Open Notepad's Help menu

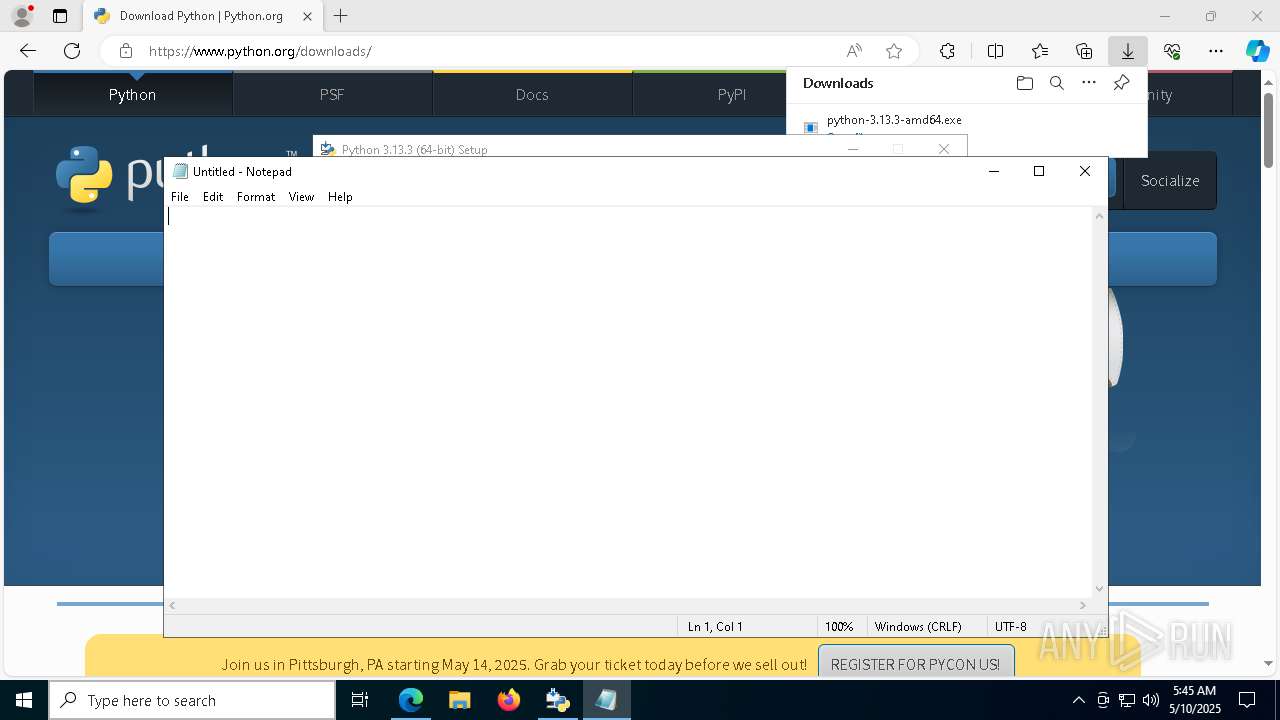point(340,197)
